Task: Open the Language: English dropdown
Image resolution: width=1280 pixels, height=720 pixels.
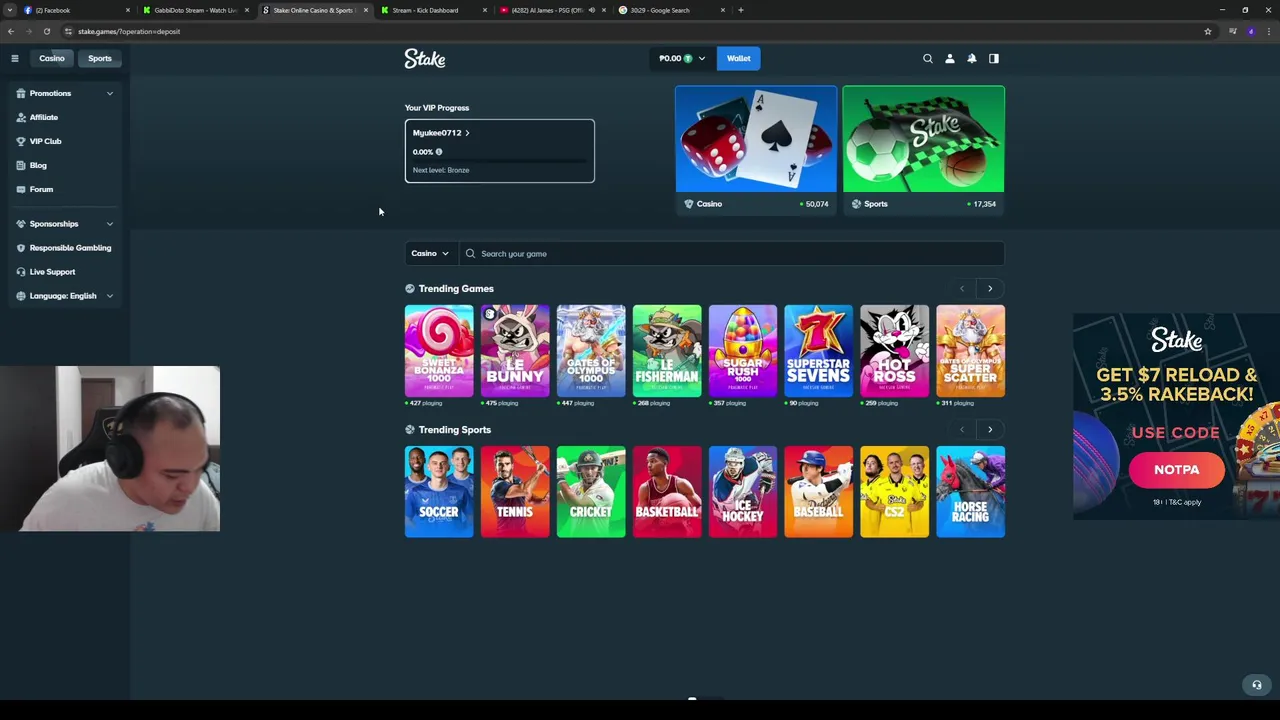Action: pyautogui.click(x=65, y=296)
